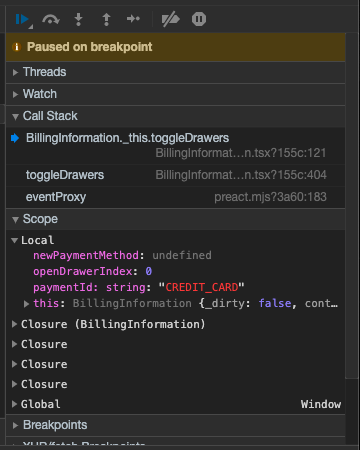Screen dimensions: 360x450
Task: Step out of current function
Action: pos(106,19)
